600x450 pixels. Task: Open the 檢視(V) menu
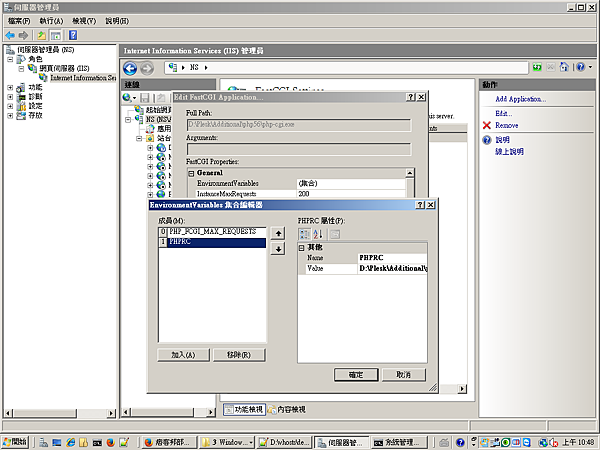pyautogui.click(x=85, y=20)
